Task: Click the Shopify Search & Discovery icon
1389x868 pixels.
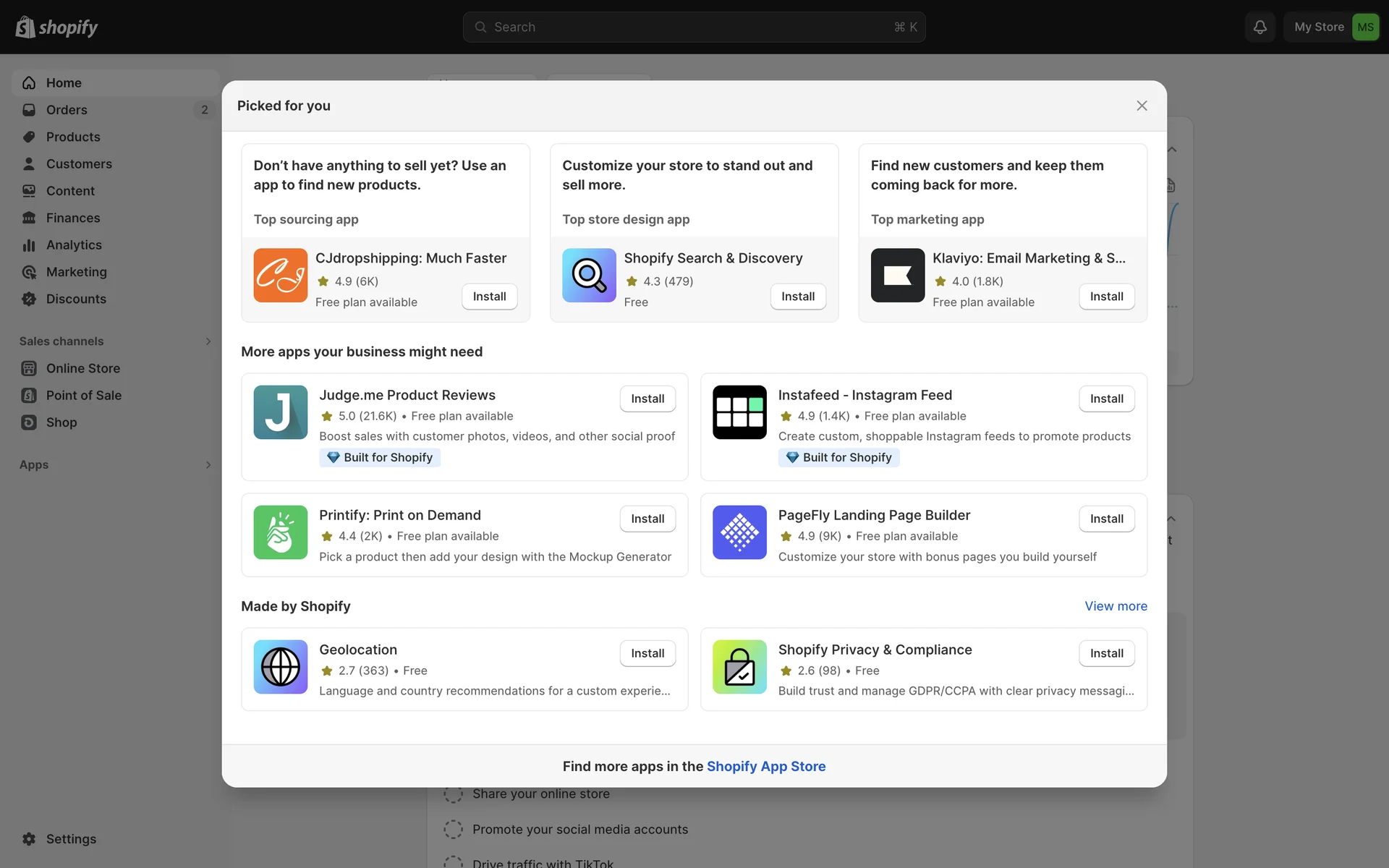Action: (589, 276)
